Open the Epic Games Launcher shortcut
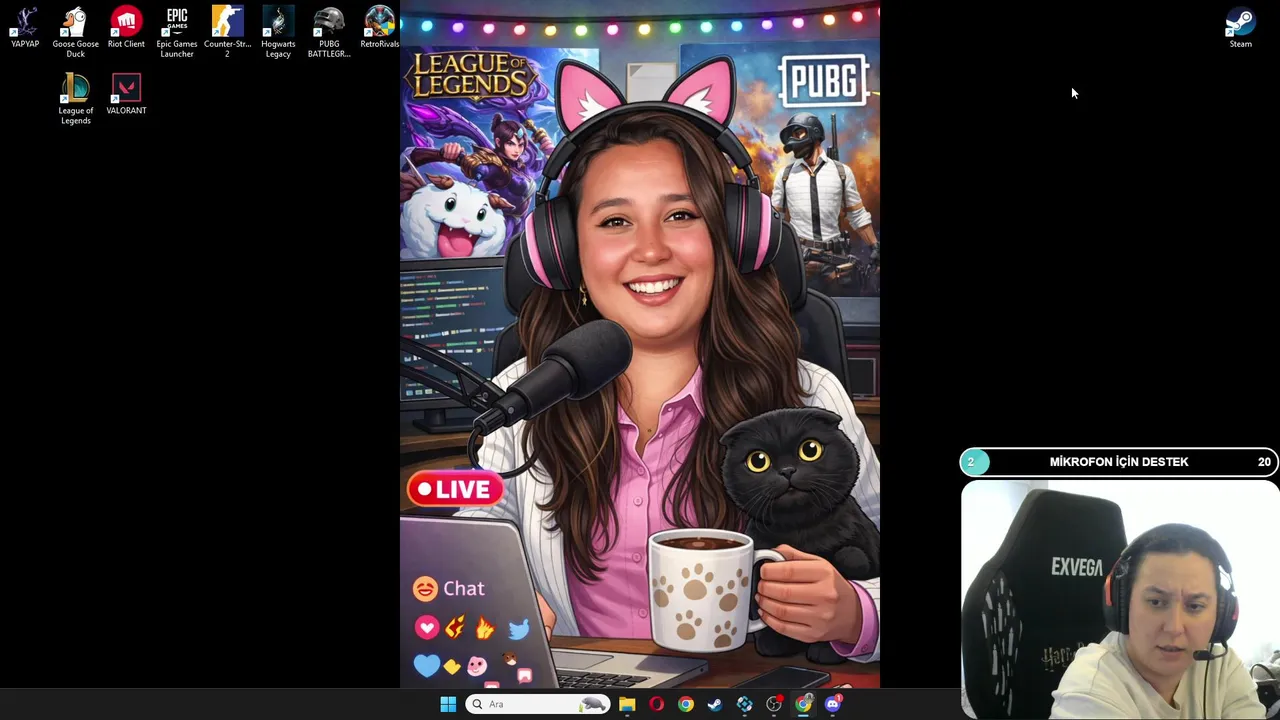The height and width of the screenshot is (720, 1280). click(x=177, y=32)
